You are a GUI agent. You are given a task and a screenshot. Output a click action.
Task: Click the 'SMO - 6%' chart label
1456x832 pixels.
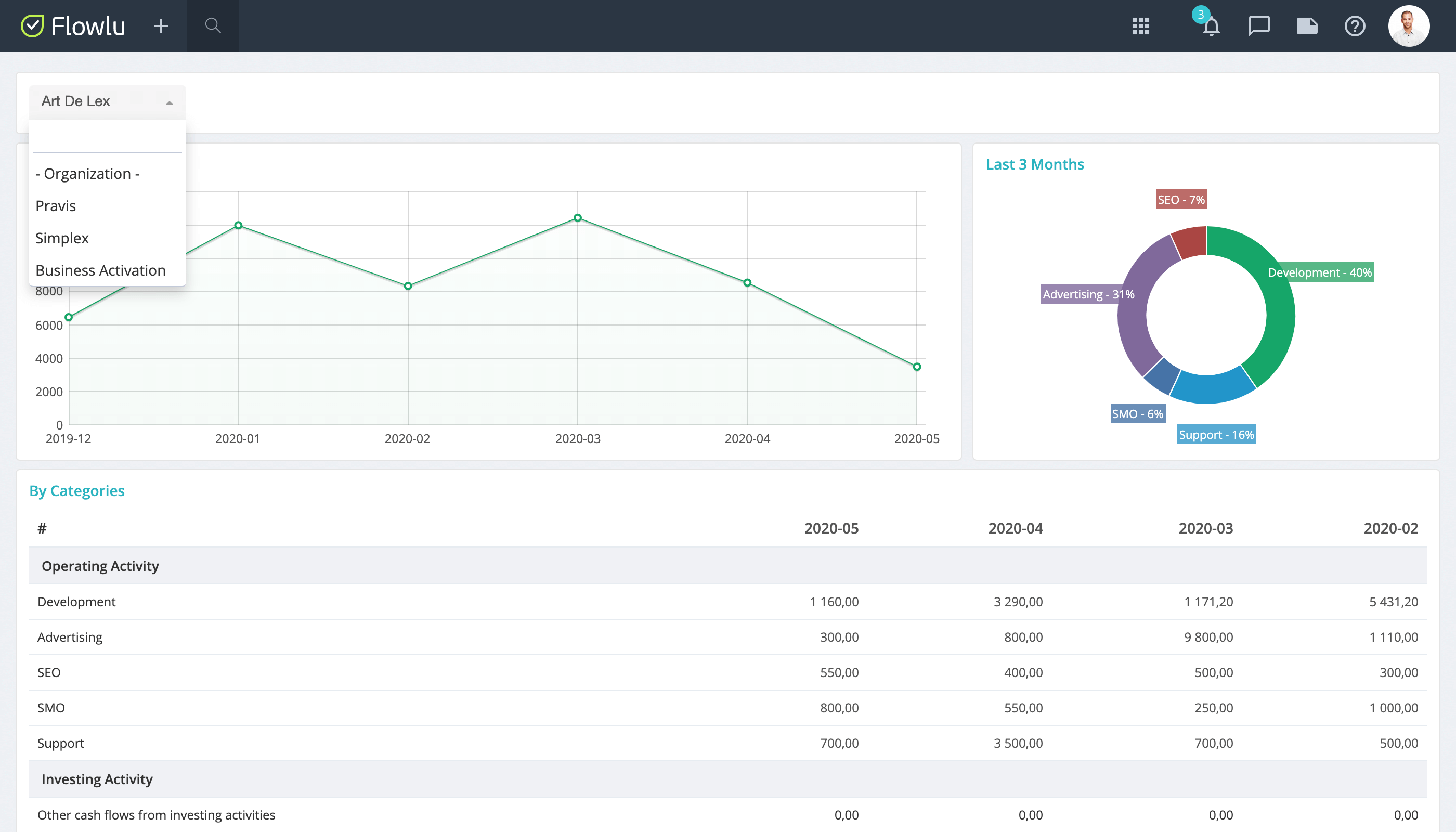[1137, 414]
